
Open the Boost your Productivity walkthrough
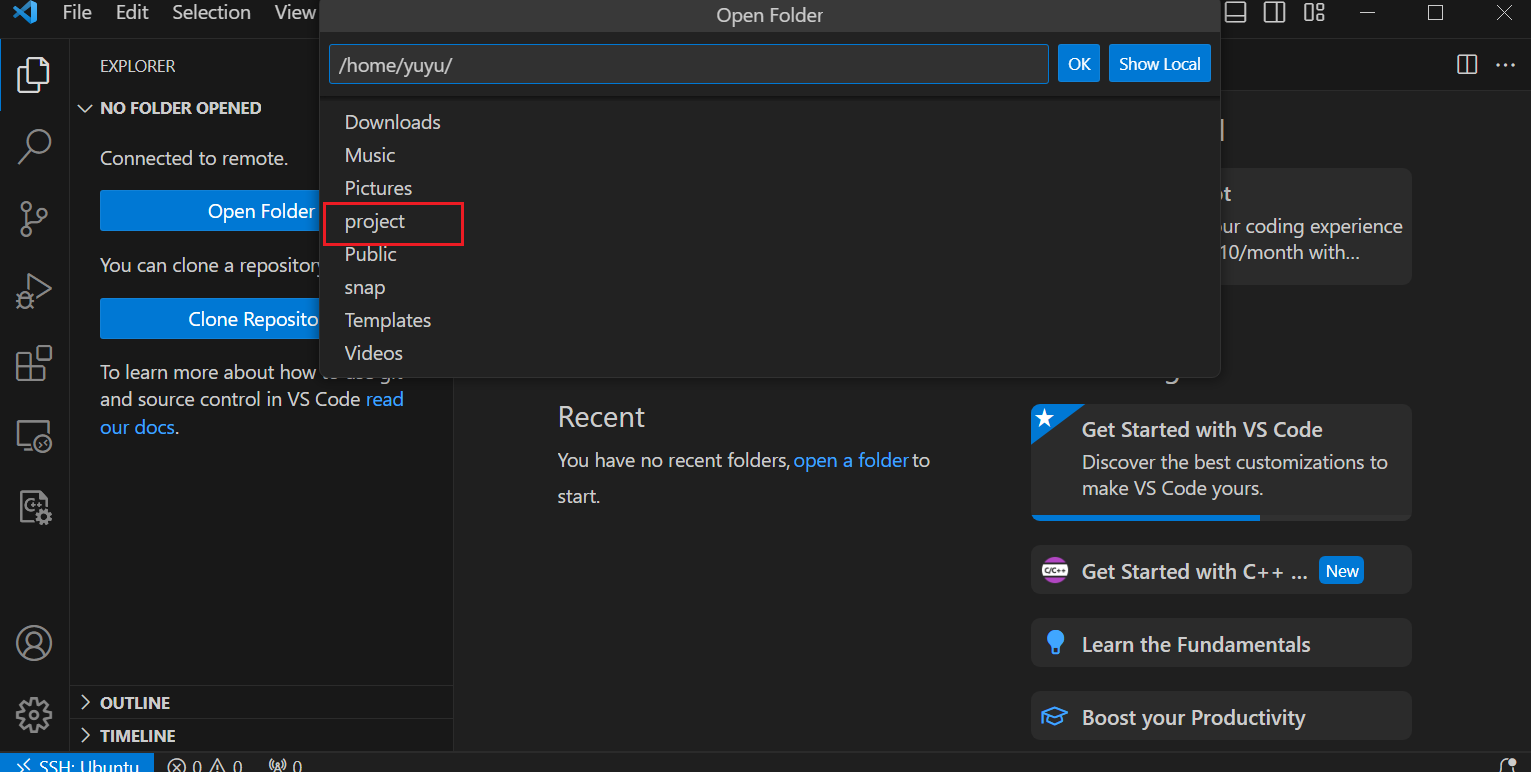[1221, 716]
